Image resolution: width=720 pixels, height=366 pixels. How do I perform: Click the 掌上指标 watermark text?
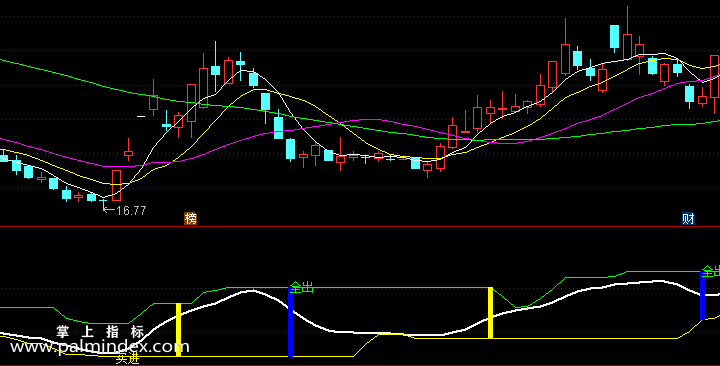(101, 332)
